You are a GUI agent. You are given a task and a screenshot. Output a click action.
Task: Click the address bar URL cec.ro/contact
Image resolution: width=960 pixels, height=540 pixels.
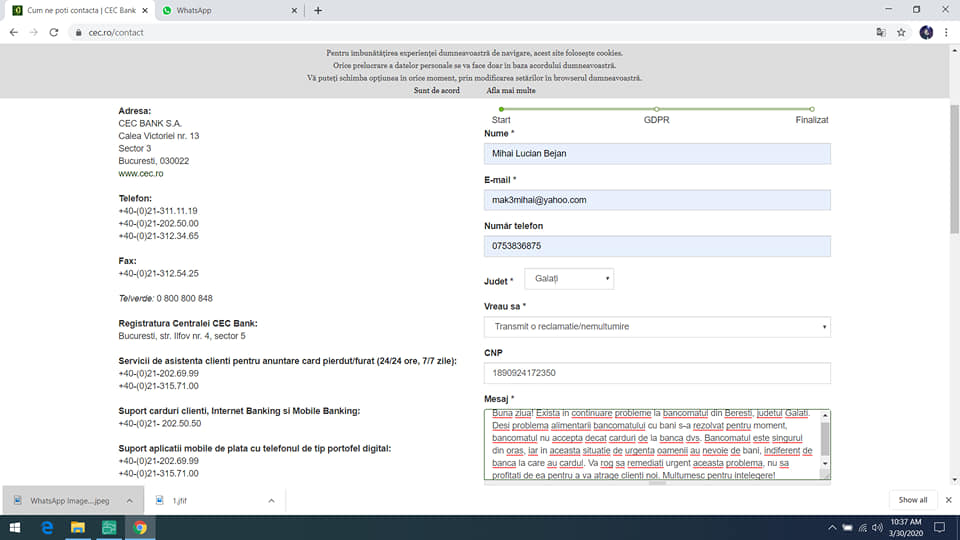(116, 32)
